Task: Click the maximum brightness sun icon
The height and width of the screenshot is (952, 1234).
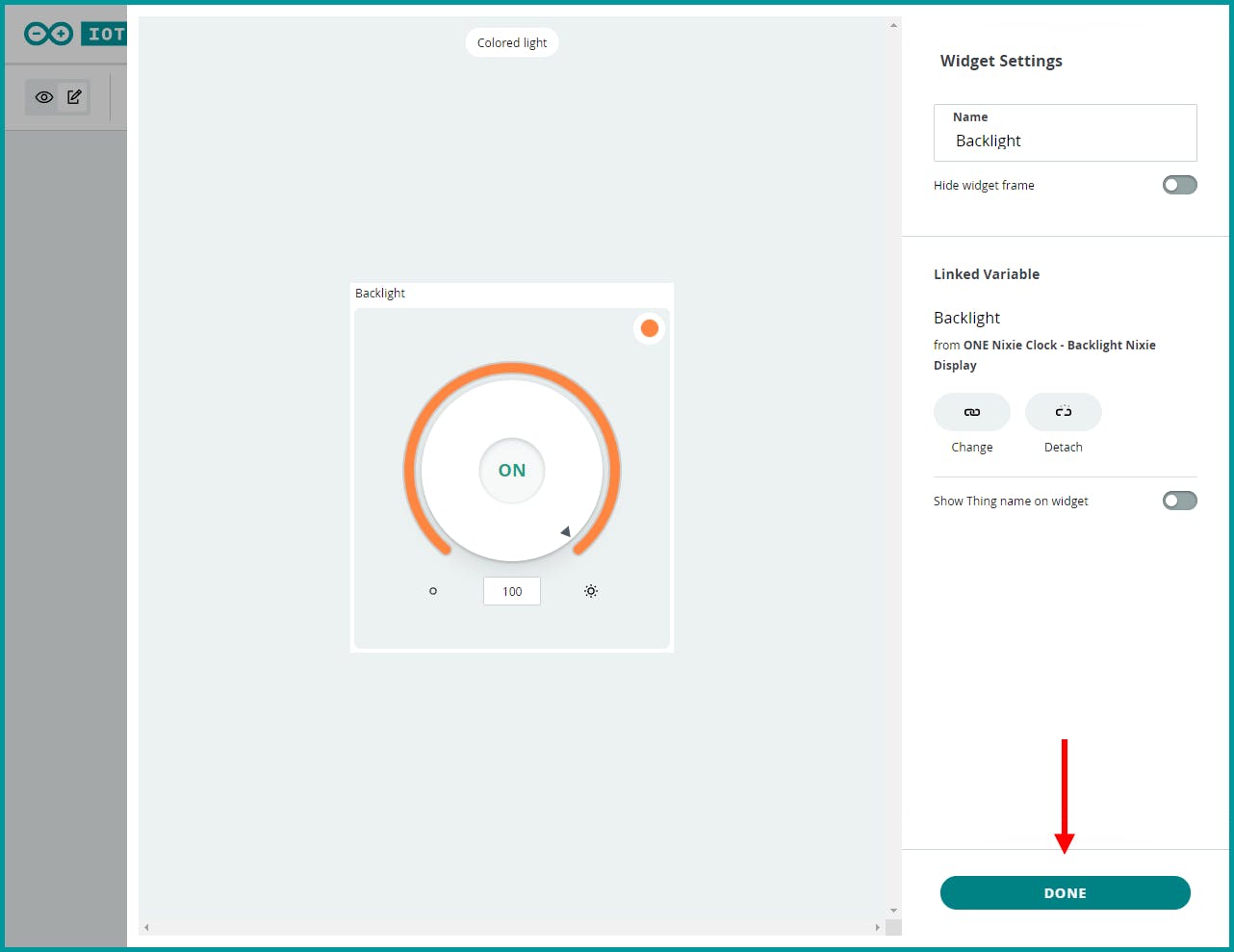Action: pos(591,591)
